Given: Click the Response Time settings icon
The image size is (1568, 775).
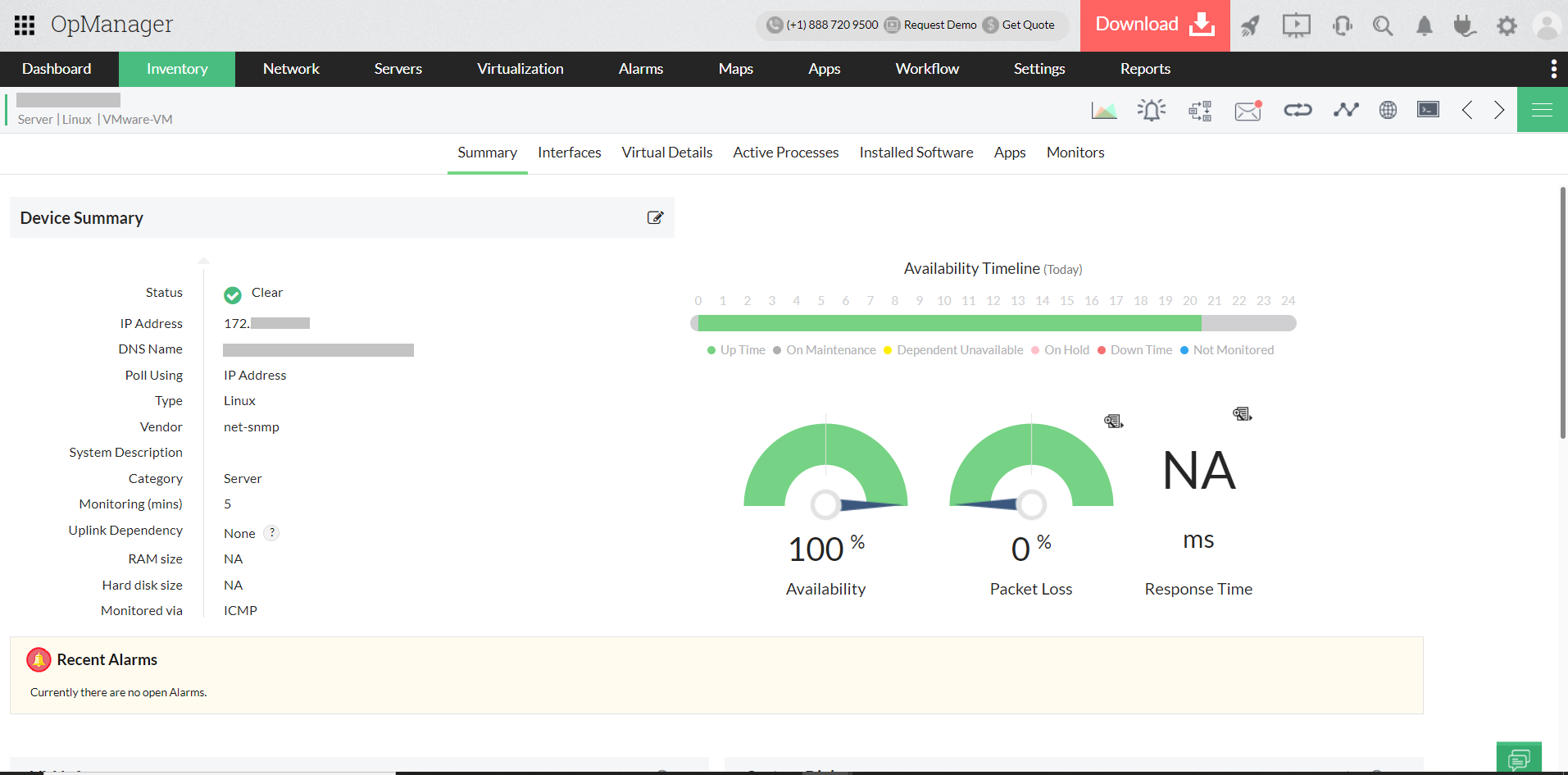Looking at the screenshot, I should click(x=1242, y=414).
